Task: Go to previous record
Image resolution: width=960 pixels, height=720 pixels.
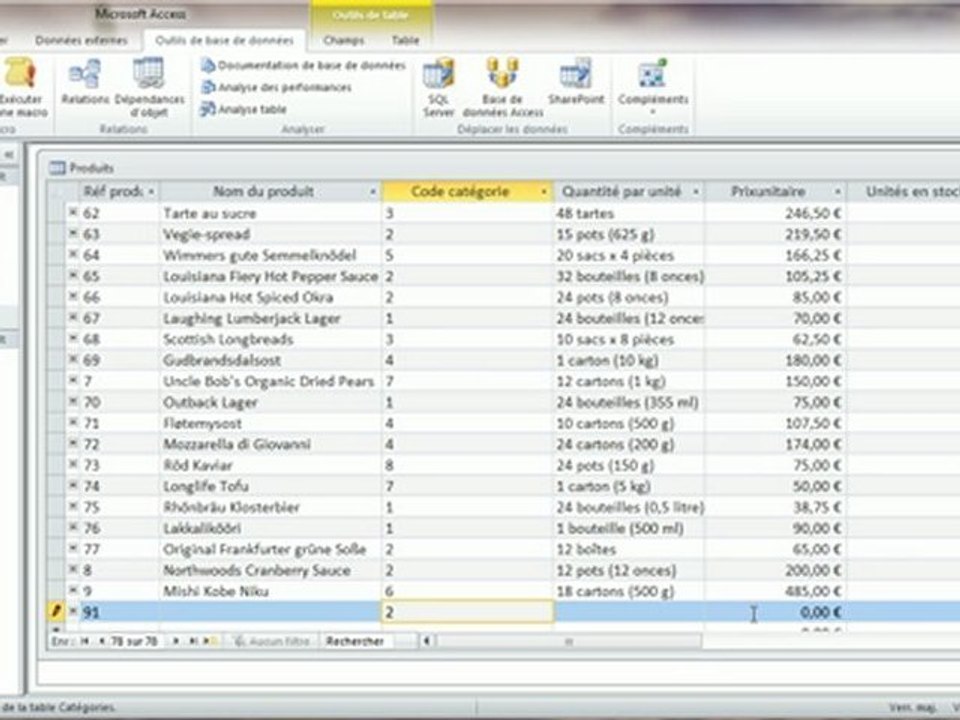Action: 102,641
